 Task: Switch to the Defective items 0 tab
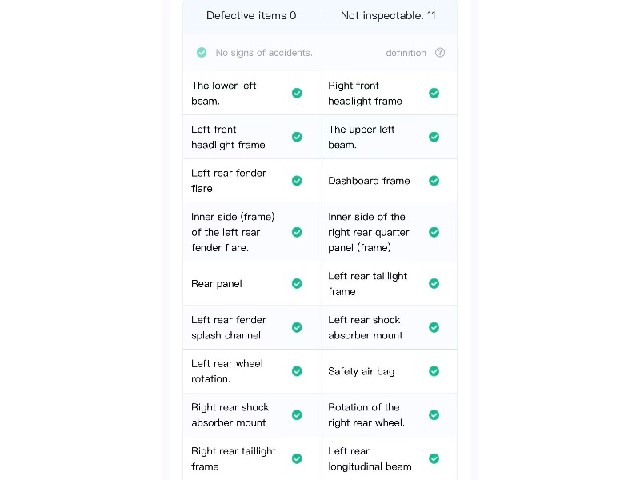(x=251, y=16)
